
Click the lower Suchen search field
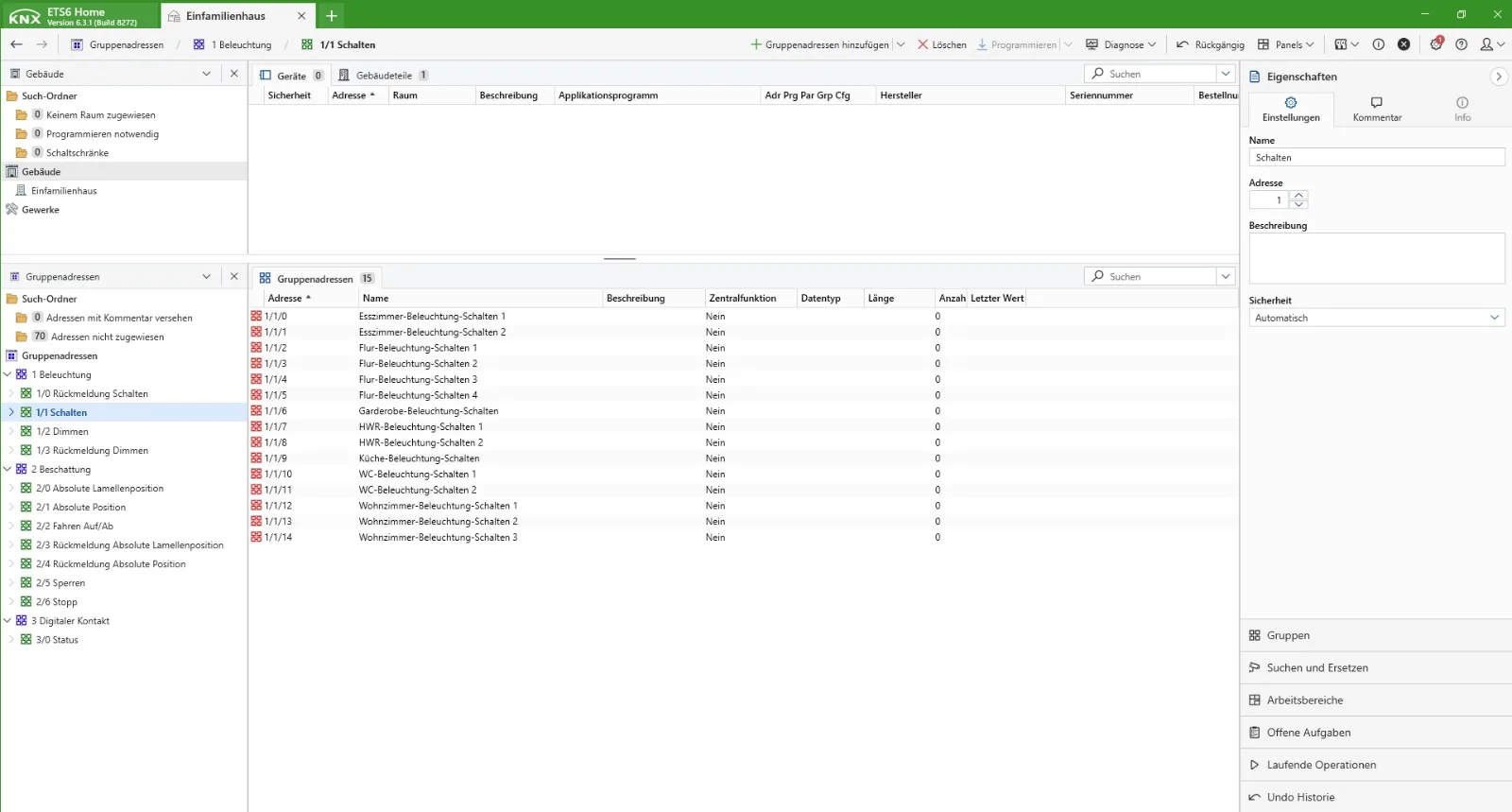(1150, 276)
